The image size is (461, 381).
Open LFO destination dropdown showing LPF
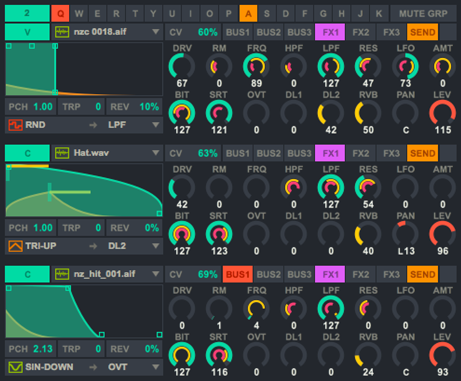(155, 125)
